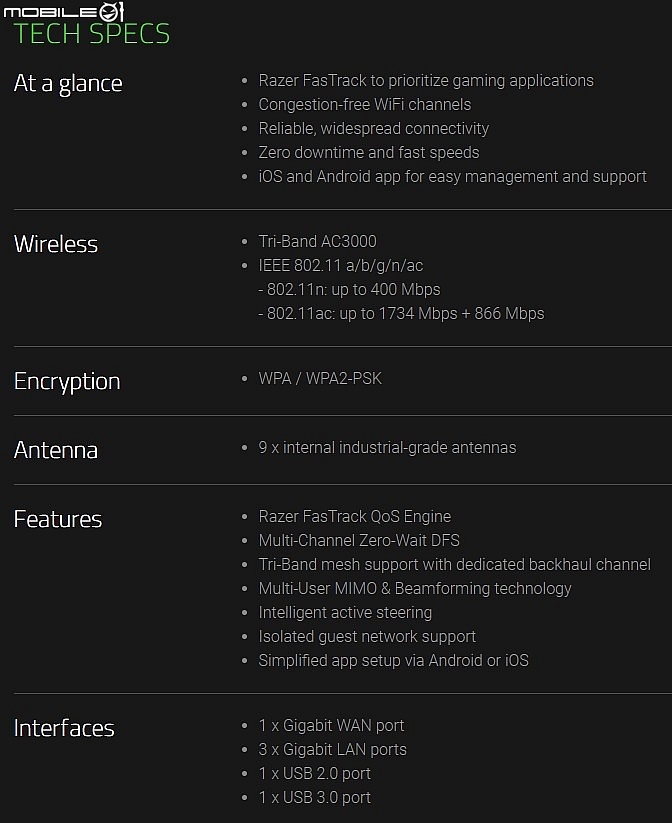The image size is (672, 823).
Task: Click the Mobile01 logo icon
Action: 64,11
